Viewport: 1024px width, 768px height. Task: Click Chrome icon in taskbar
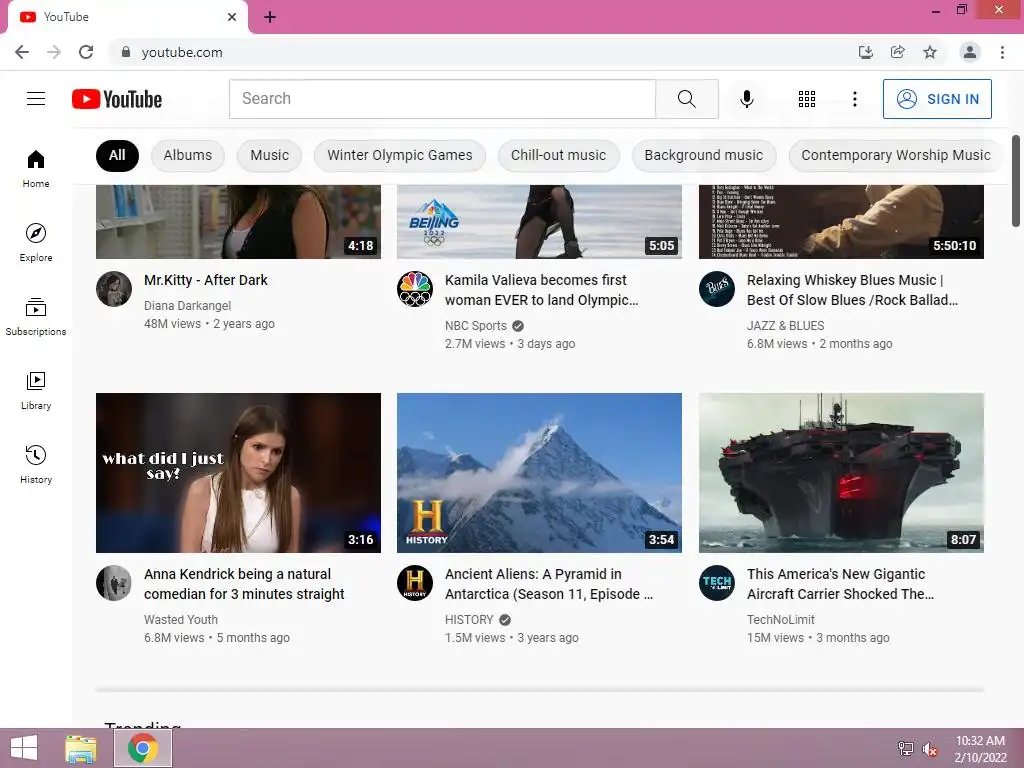(143, 748)
